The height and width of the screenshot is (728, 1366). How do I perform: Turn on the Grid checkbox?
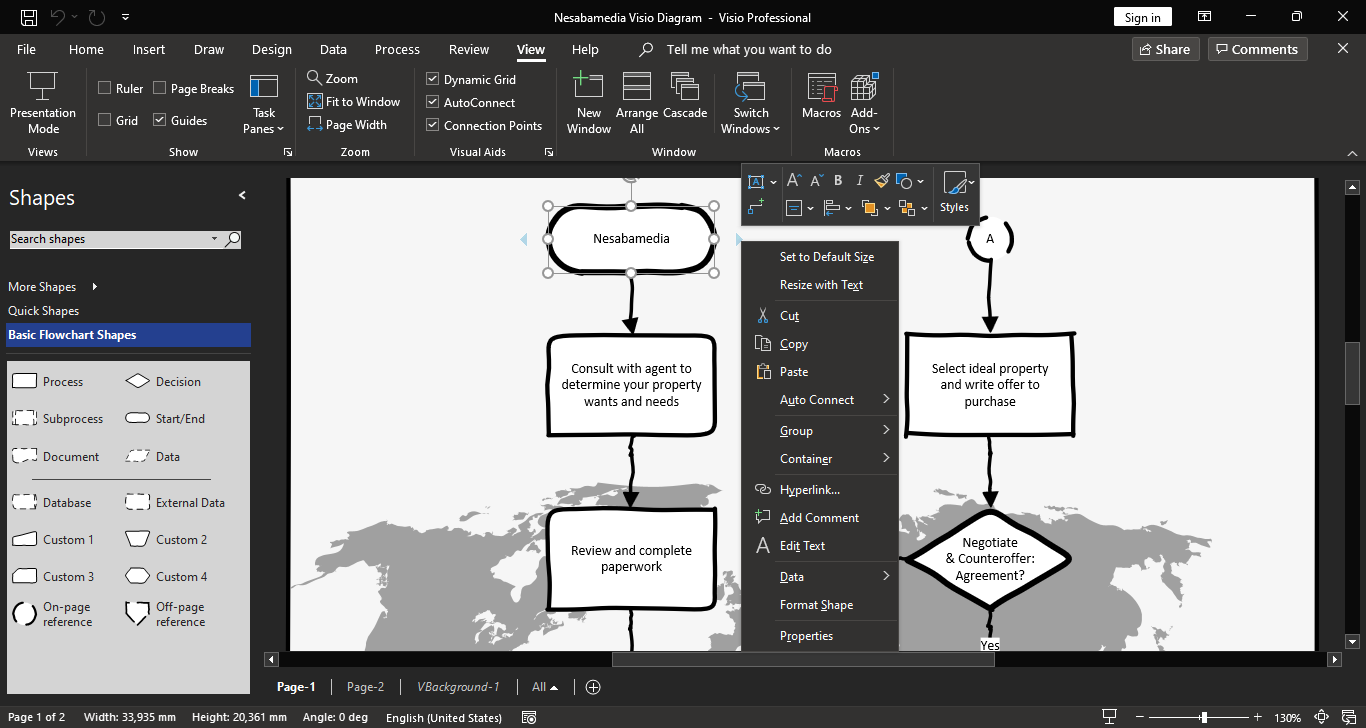tap(105, 120)
